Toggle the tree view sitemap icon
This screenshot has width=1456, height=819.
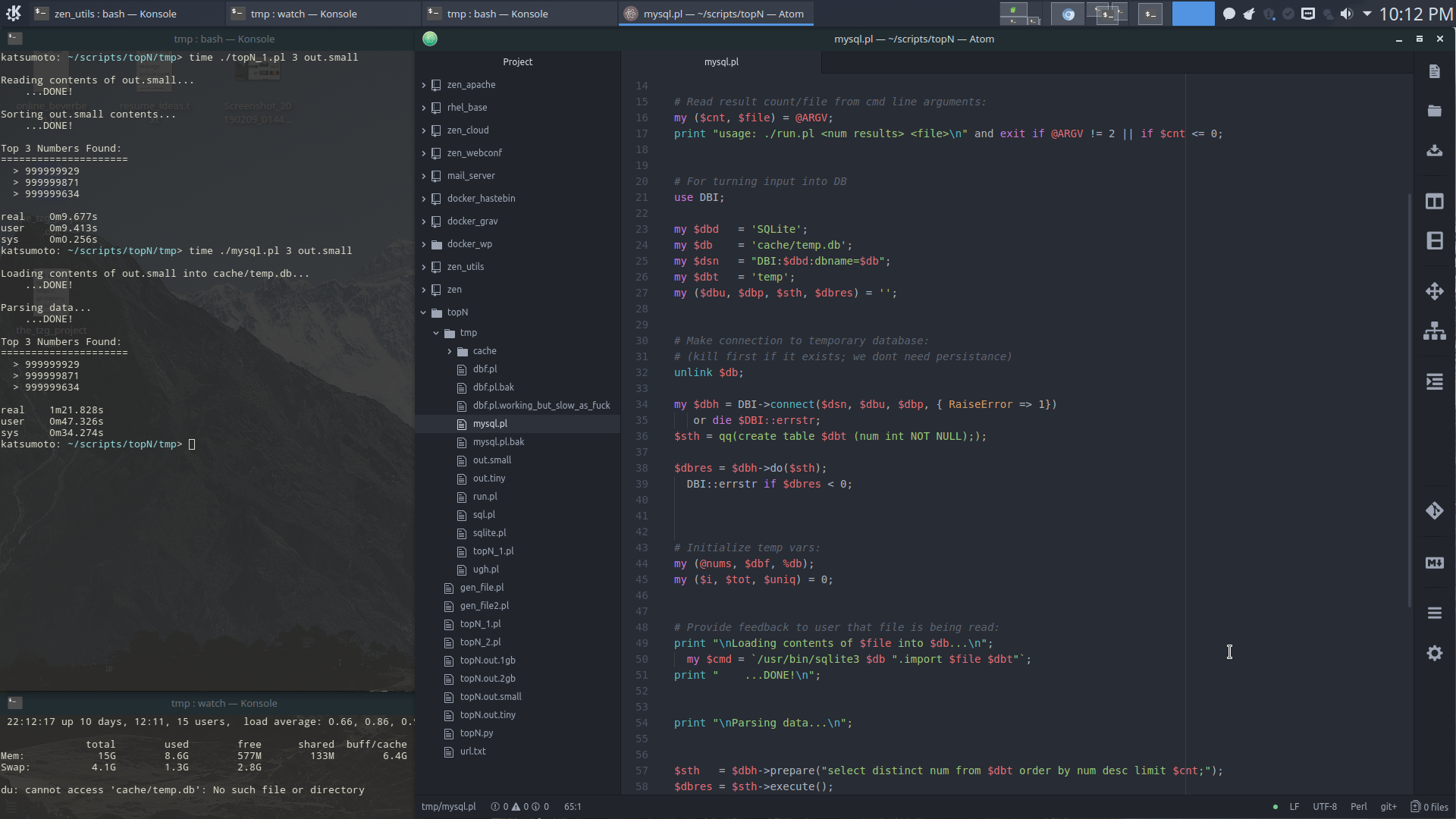1434,331
